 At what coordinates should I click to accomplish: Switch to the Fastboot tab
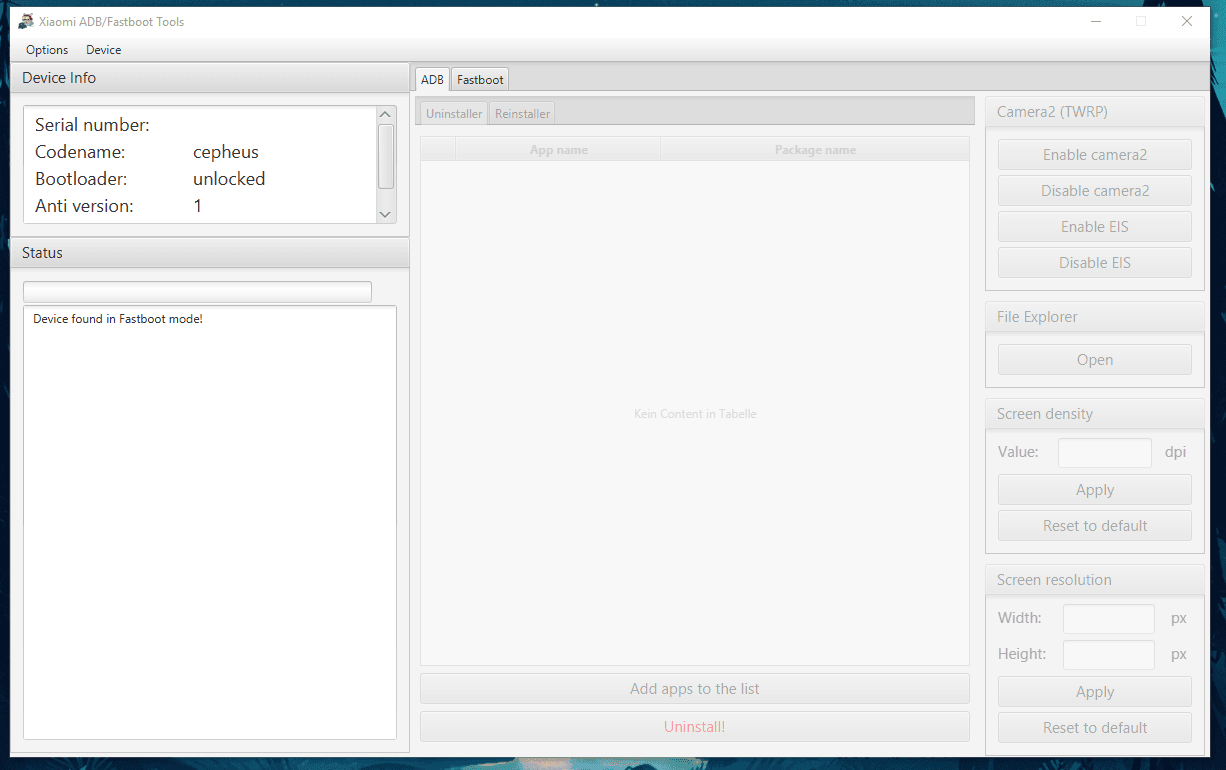(480, 79)
